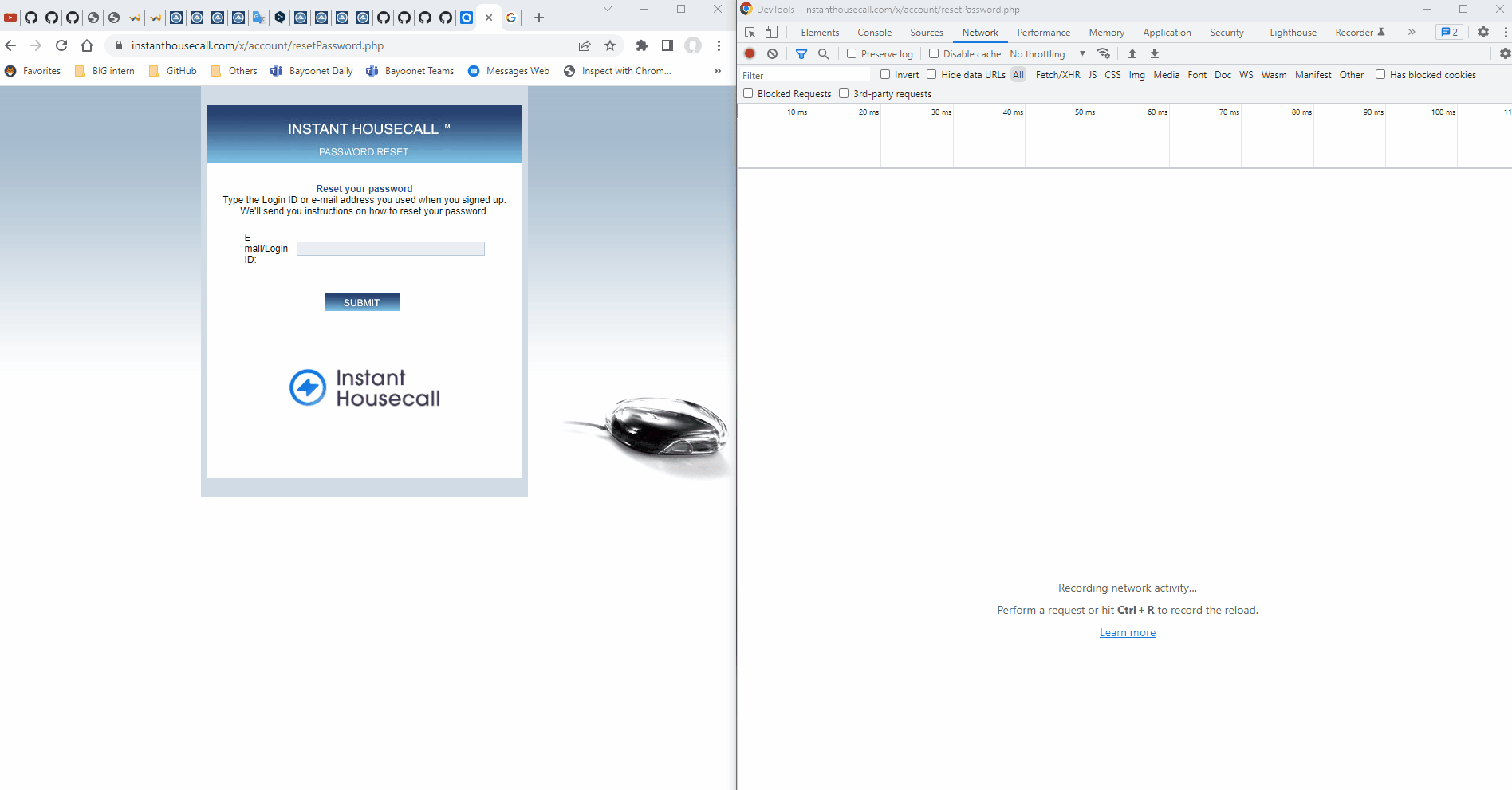The image size is (1512, 790).
Task: Click the network conditions Wi-Fi icon
Action: [x=1104, y=53]
